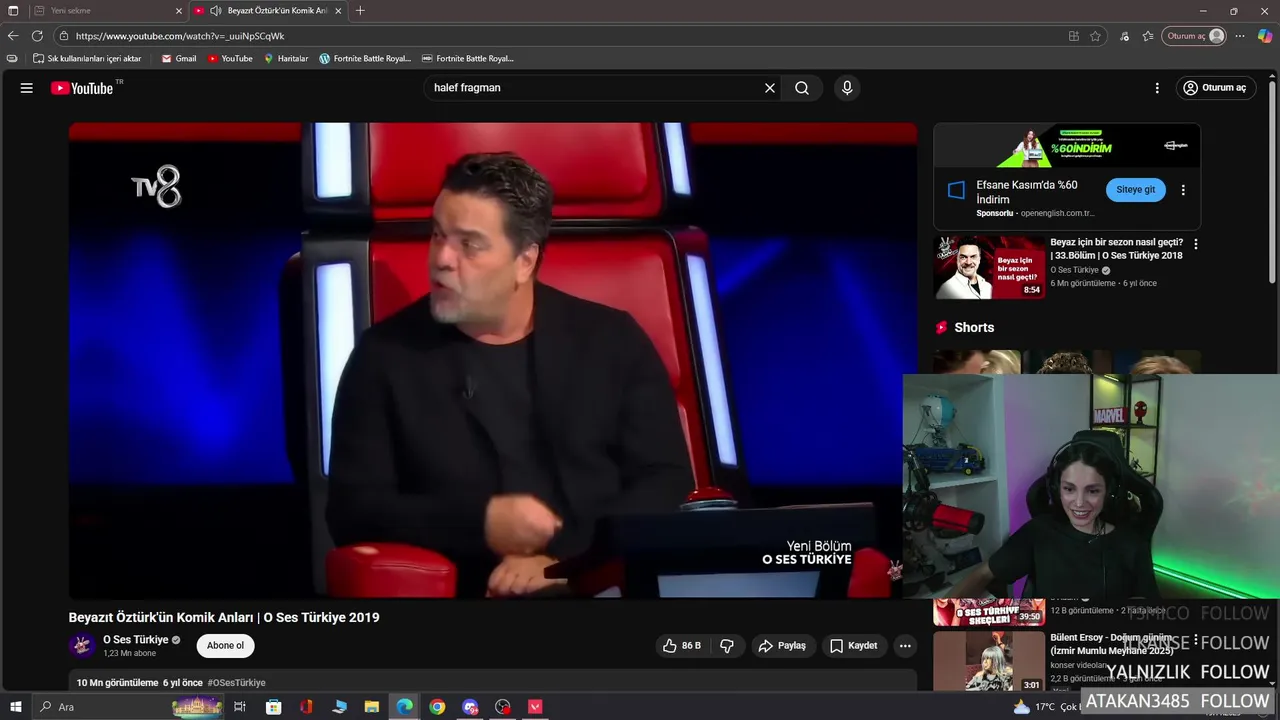Viewport: 1280px width, 720px height.
Task: Open the Valorant taskbar icon
Action: coord(535,707)
